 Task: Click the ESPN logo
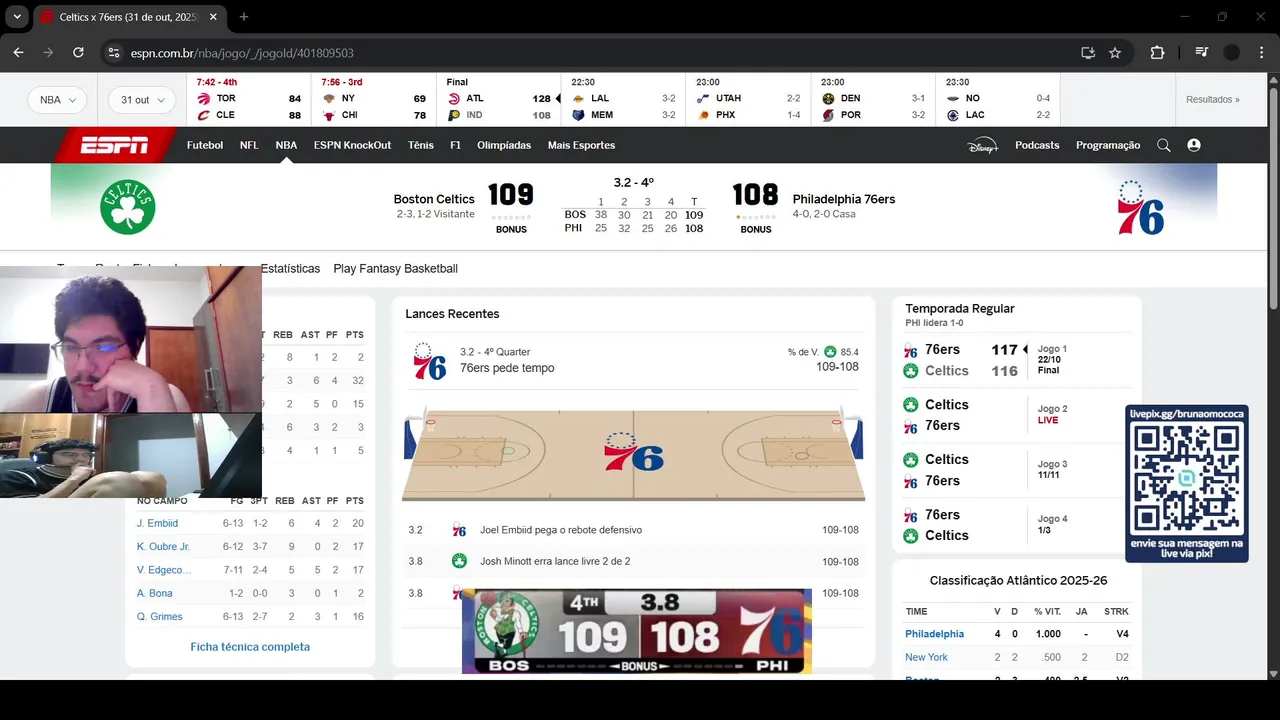115,145
